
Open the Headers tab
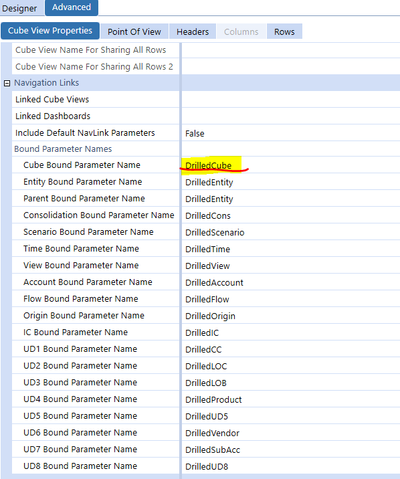pos(193,32)
